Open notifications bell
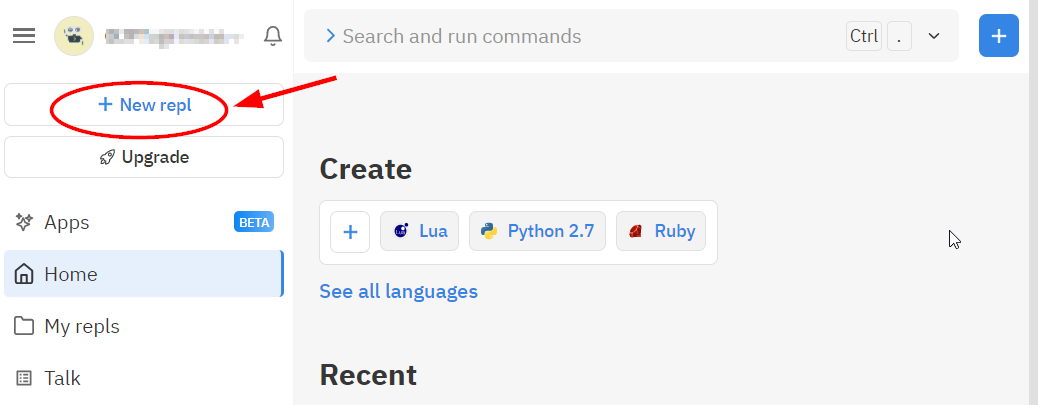The height and width of the screenshot is (405, 1038). click(272, 36)
